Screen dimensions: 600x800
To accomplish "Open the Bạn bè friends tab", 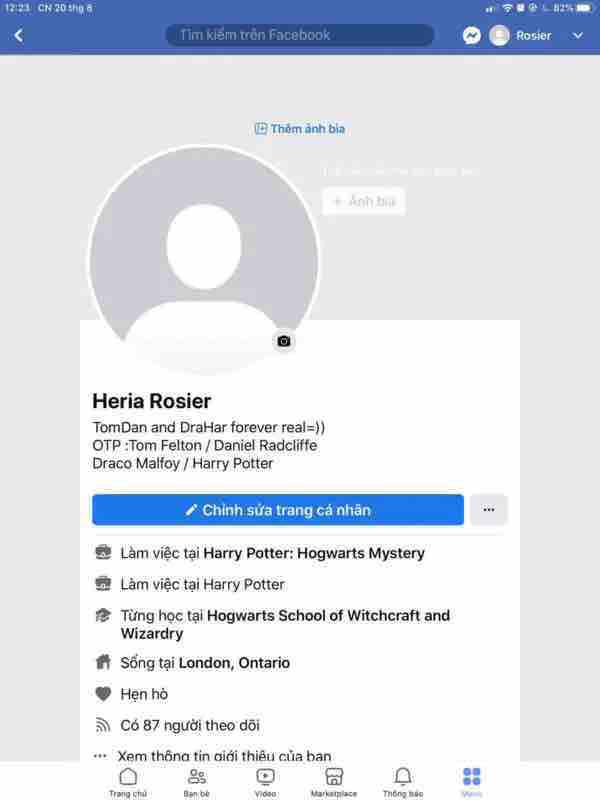I will click(x=196, y=782).
